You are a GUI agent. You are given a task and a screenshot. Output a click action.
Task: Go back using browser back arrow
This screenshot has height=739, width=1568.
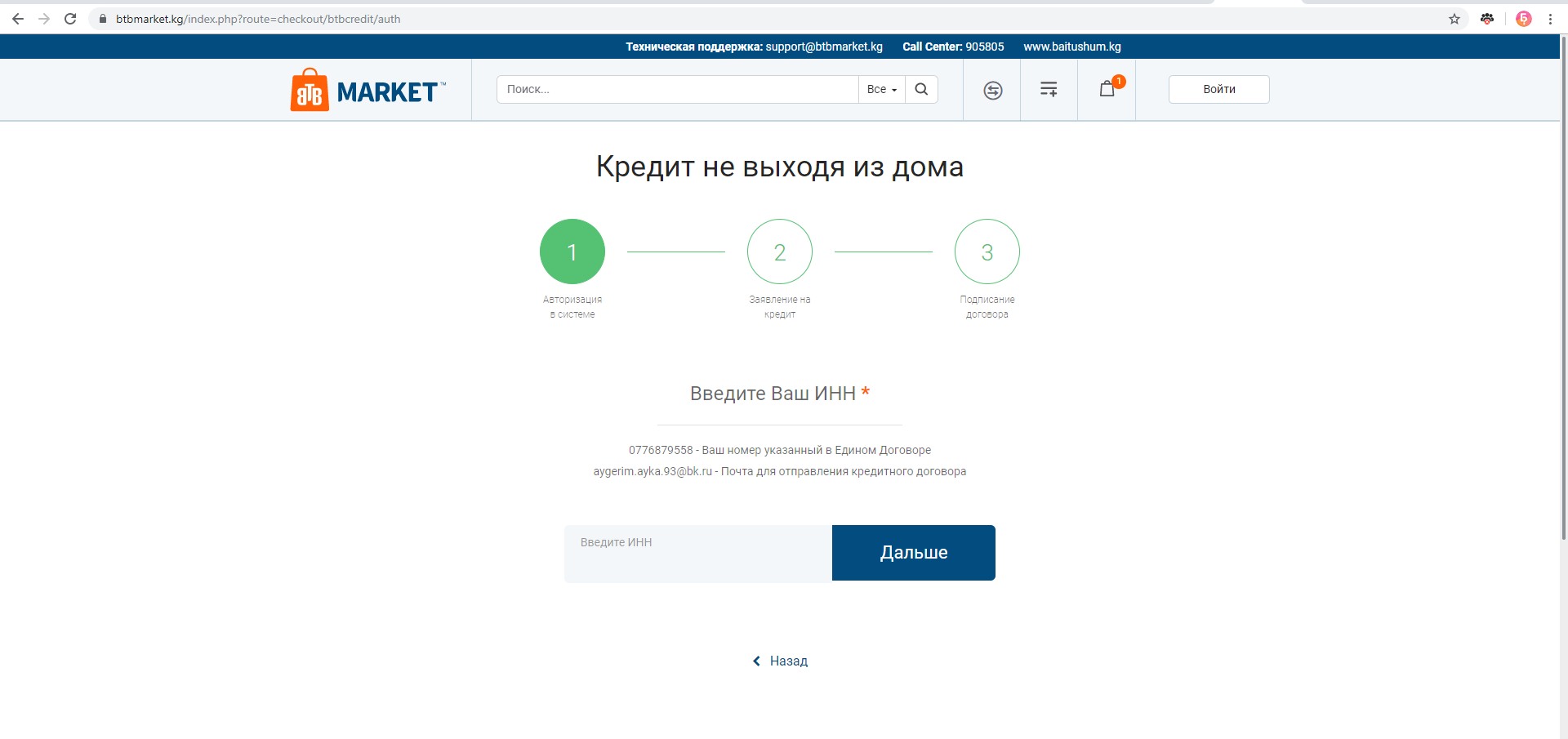point(18,19)
